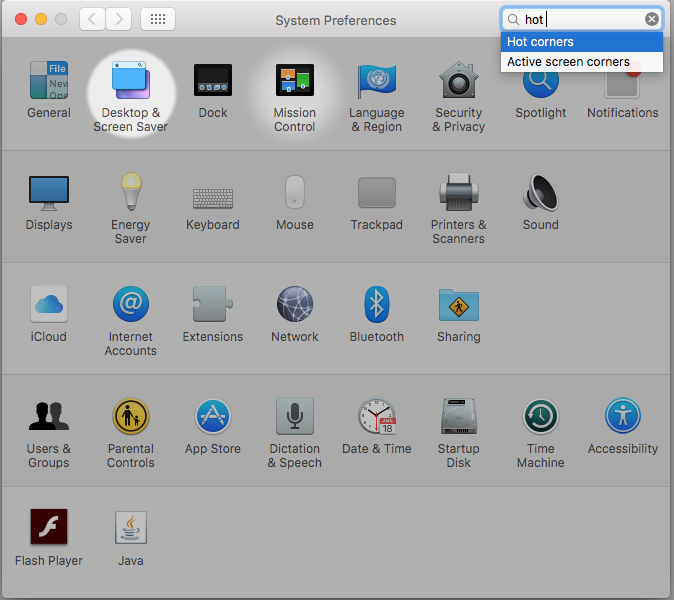Click the Show All grid button

(158, 19)
